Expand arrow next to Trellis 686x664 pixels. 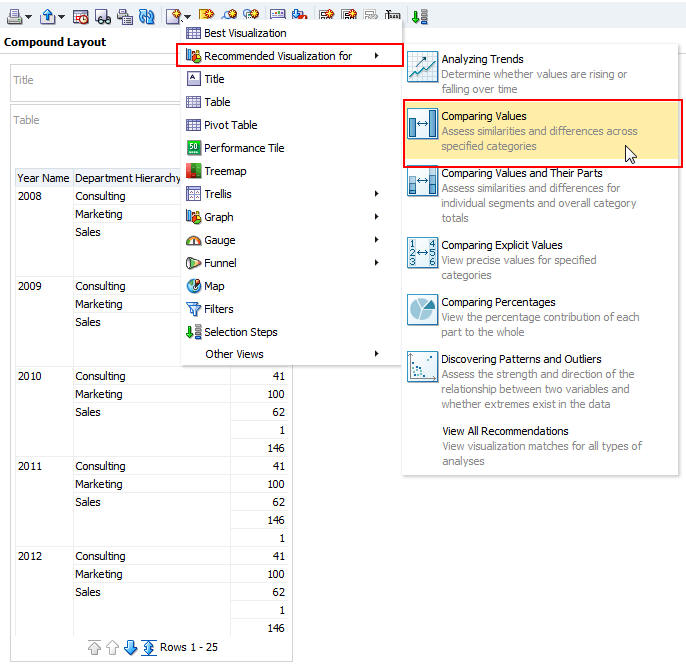pyautogui.click(x=376, y=193)
